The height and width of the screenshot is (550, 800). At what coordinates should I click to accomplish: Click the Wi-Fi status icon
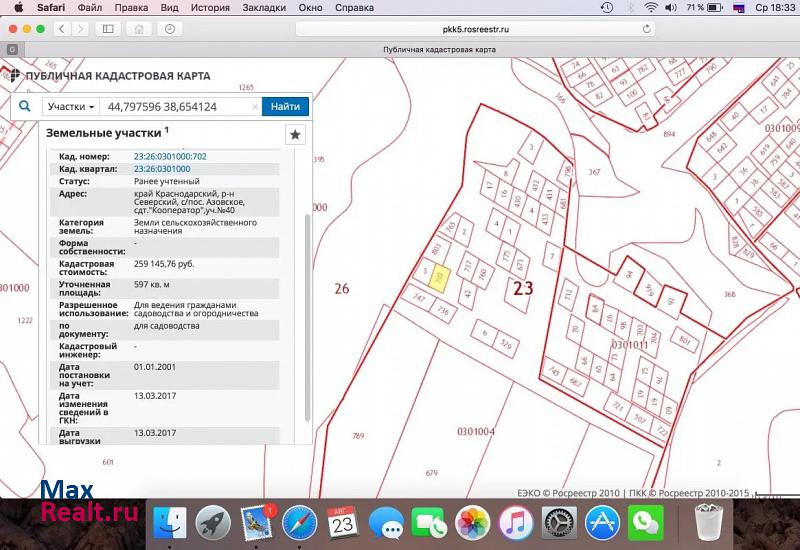(651, 7)
